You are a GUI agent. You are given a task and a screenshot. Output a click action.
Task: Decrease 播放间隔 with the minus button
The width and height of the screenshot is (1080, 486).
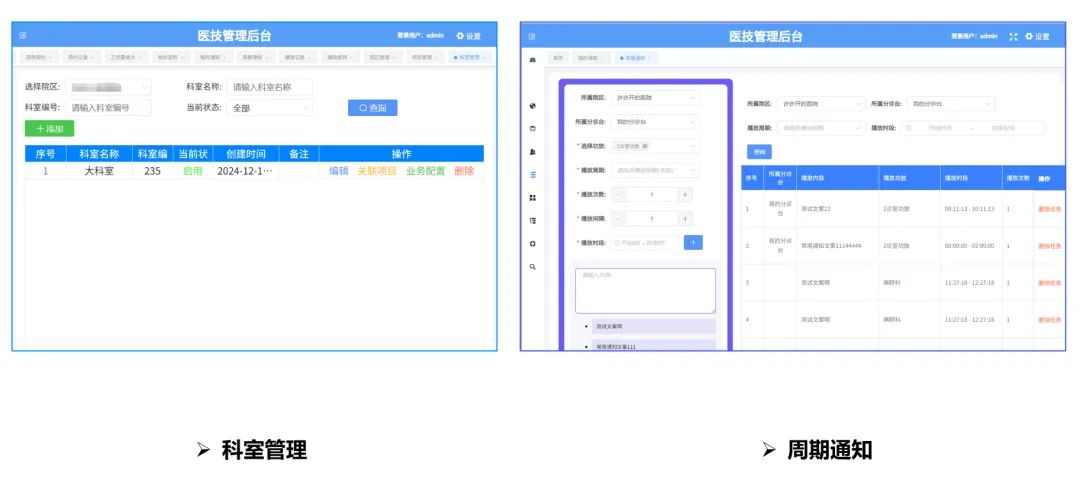coord(618,219)
